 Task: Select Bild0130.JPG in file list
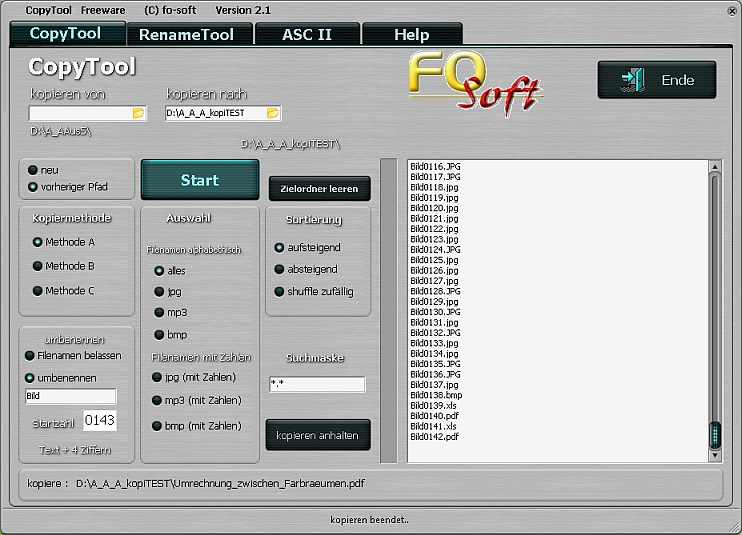435,312
